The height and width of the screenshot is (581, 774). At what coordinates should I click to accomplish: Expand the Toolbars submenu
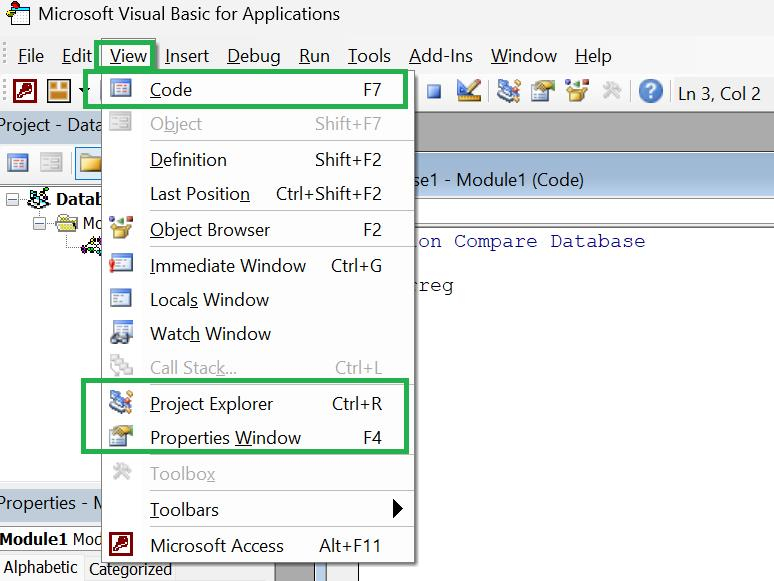[x=258, y=509]
